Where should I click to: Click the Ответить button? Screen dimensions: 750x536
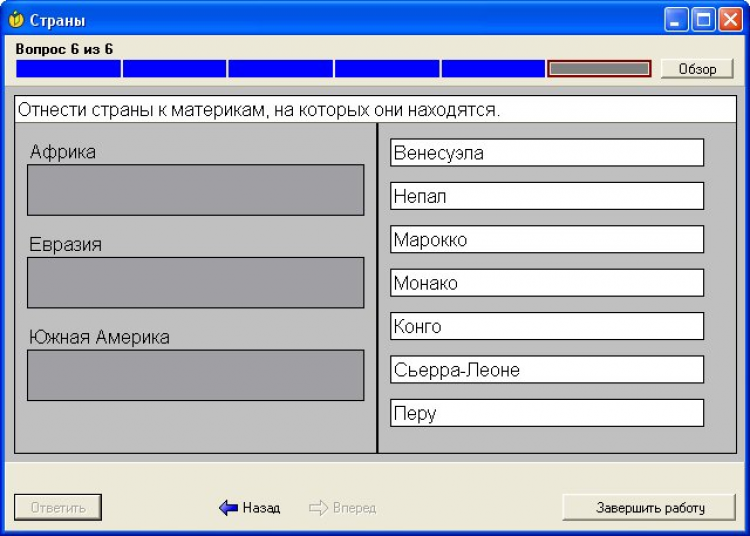(58, 507)
